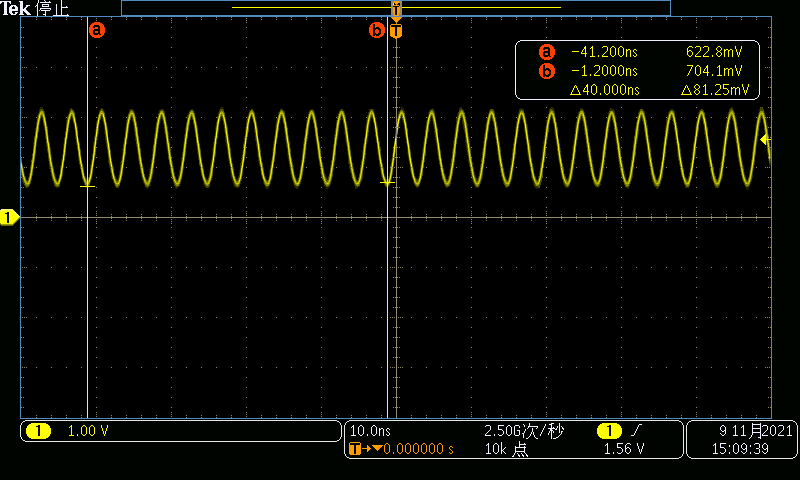This screenshot has width=800, height=480.
Task: Click the 1.56 V trigger level readout
Action: [x=623, y=449]
